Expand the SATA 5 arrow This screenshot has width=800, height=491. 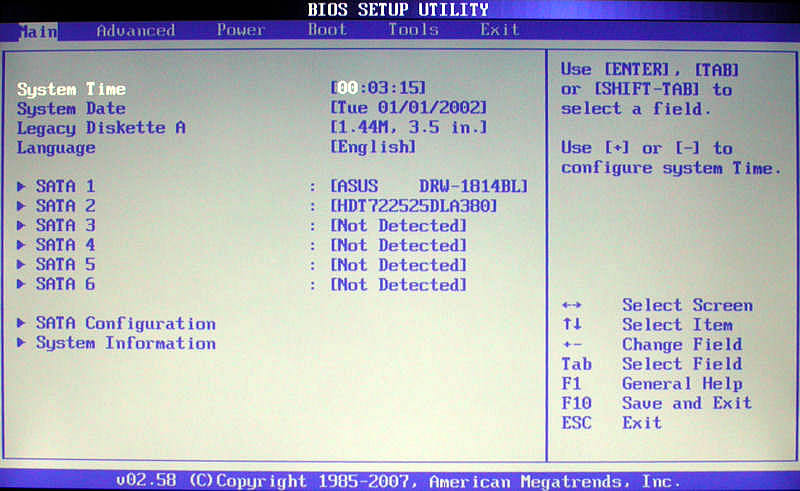click(21, 264)
